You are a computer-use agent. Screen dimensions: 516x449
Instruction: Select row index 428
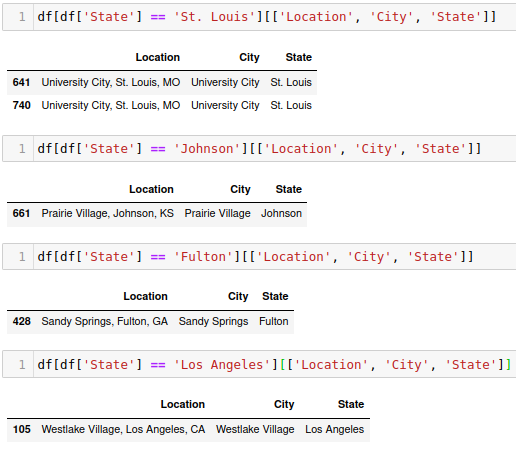pyautogui.click(x=22, y=321)
